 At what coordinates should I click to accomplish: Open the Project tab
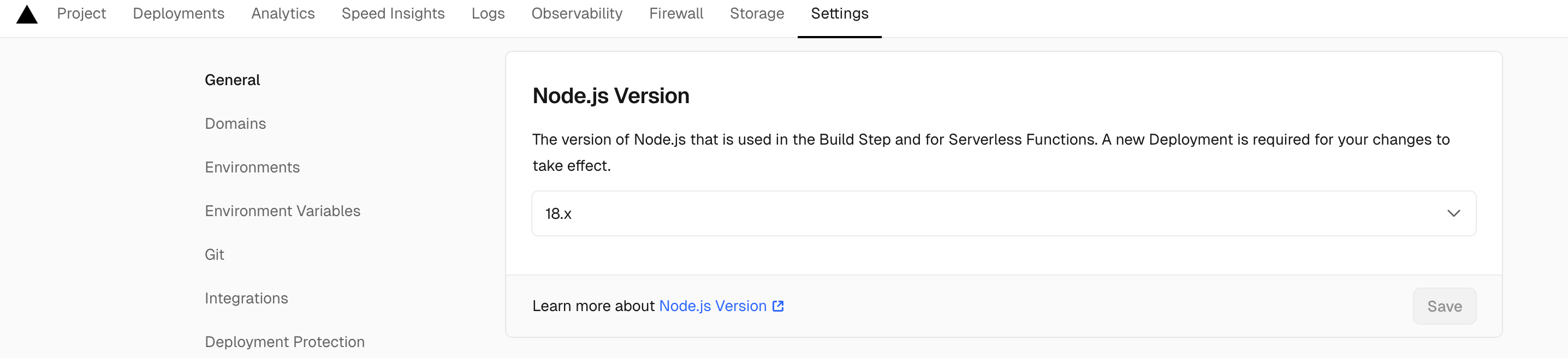81,14
